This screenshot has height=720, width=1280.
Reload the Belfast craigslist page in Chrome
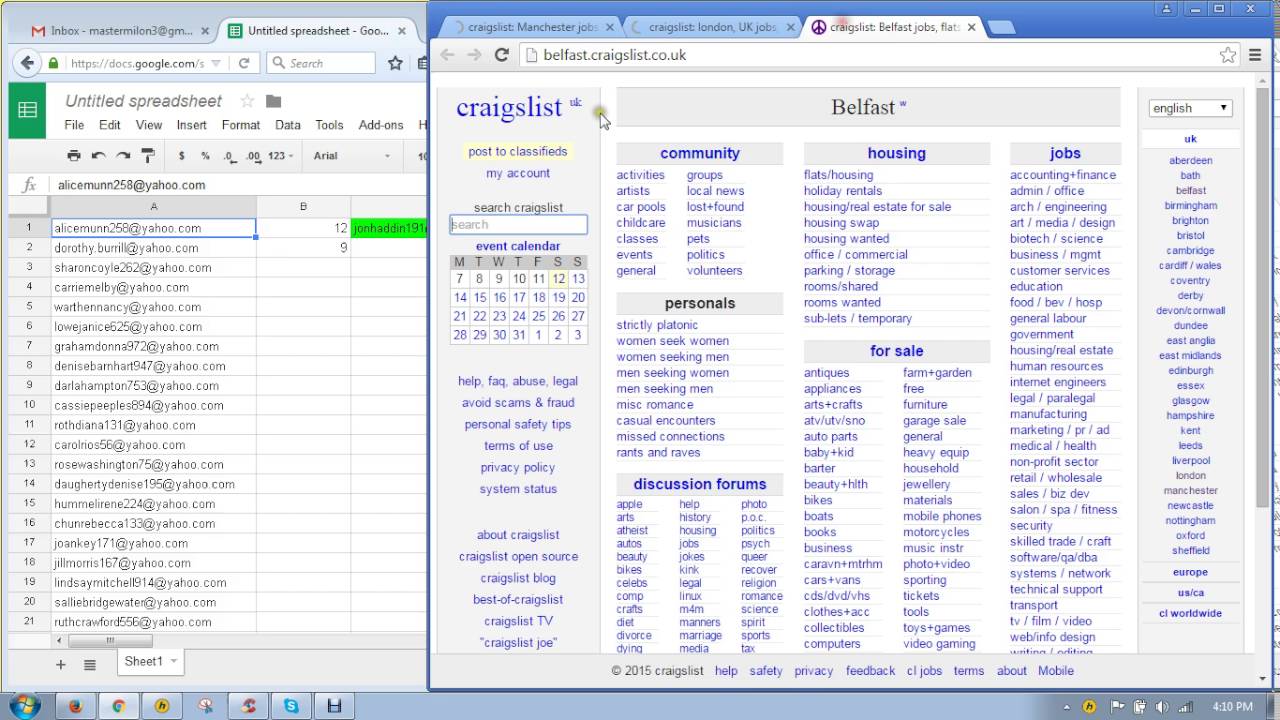(x=502, y=55)
